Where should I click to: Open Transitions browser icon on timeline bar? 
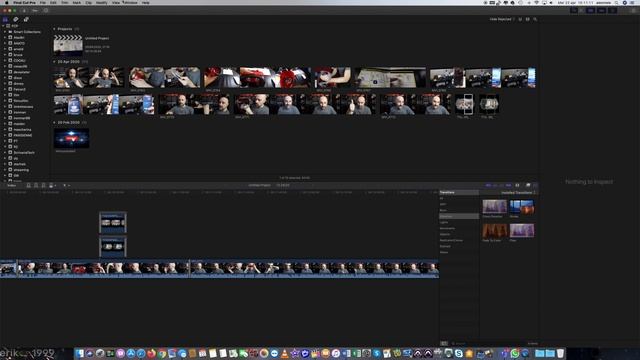(535, 185)
